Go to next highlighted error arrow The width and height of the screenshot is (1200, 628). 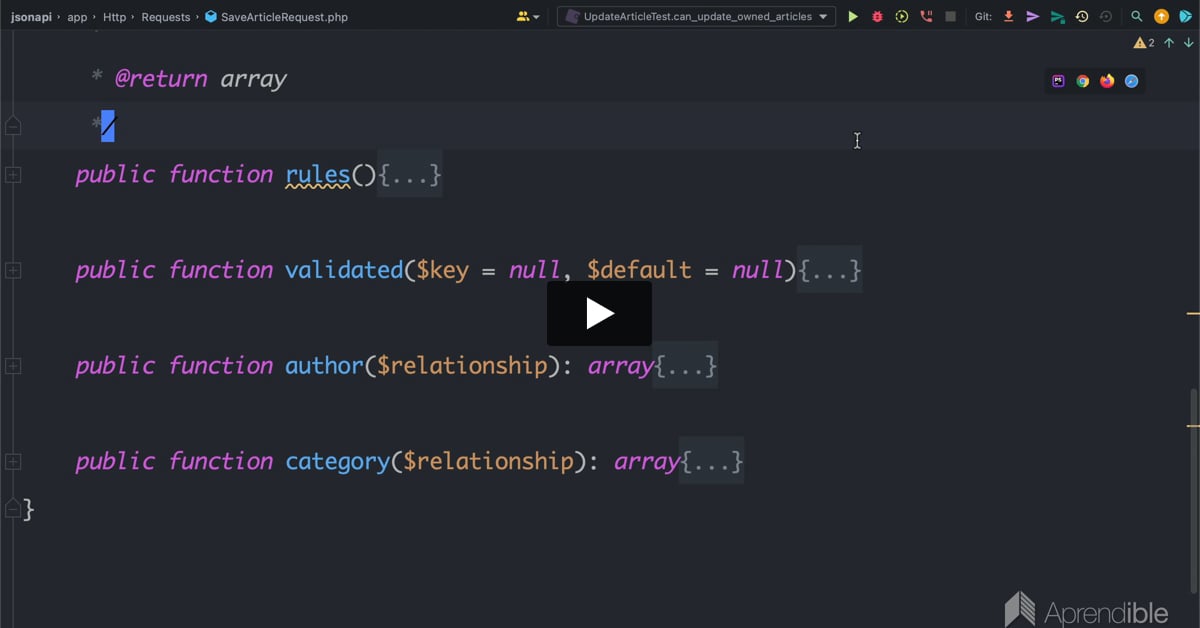pos(1188,43)
